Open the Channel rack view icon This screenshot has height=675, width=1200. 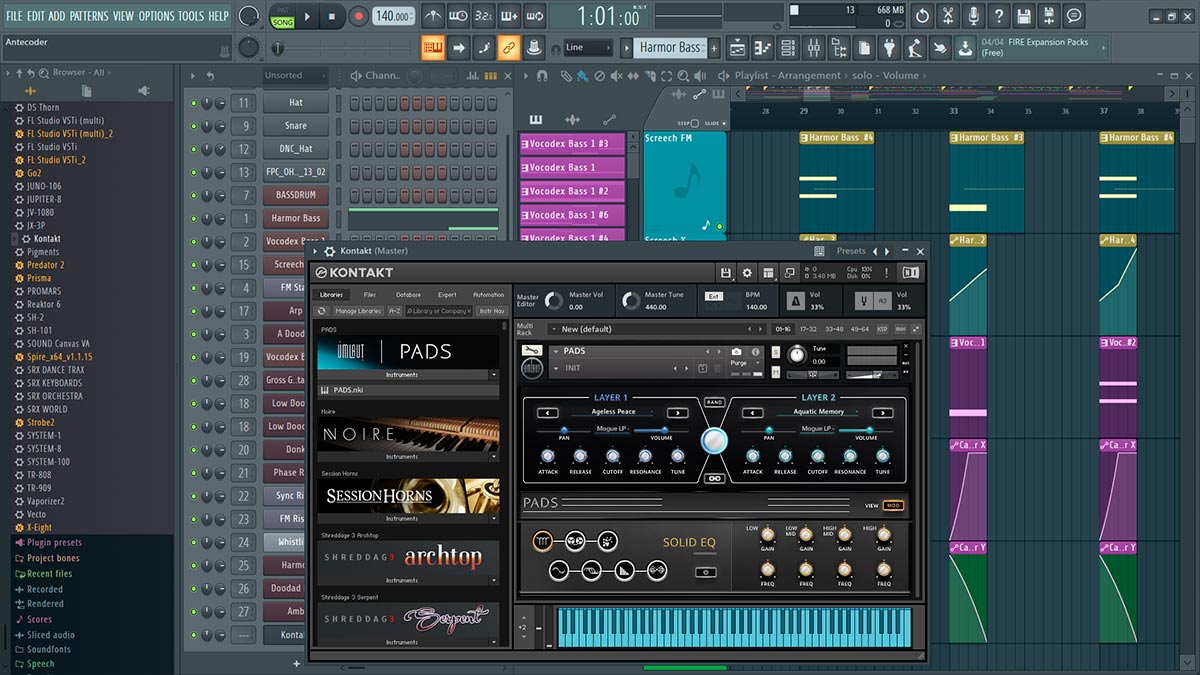pyautogui.click(x=788, y=48)
